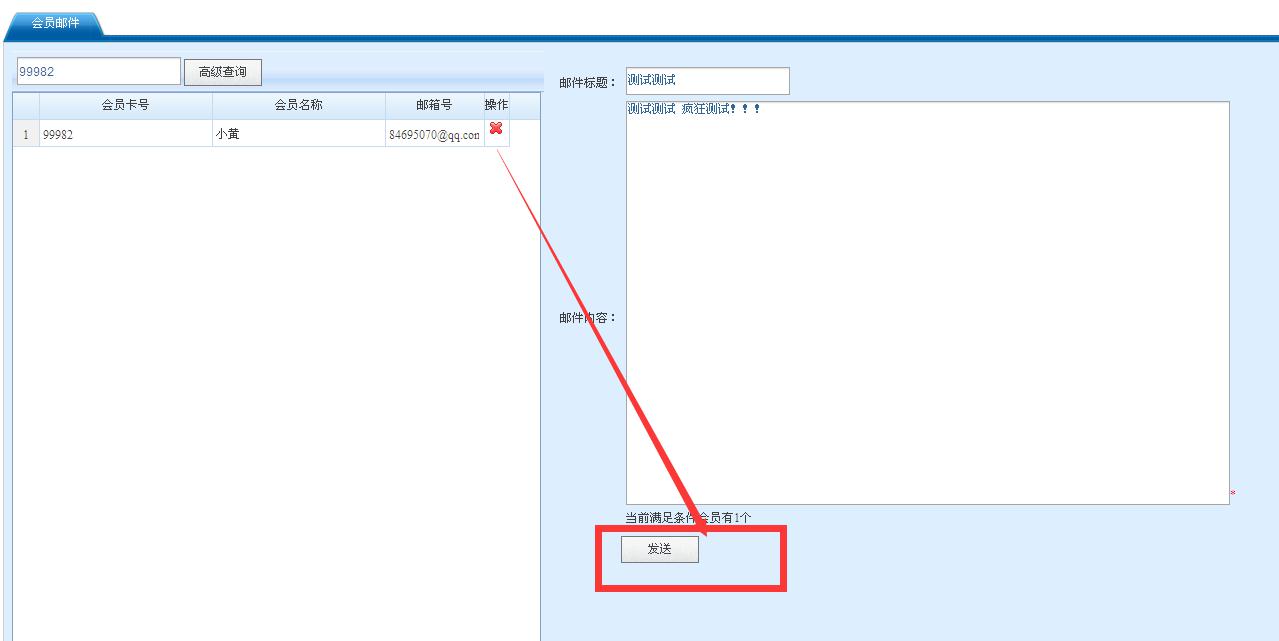Click the email cell 84695070@qq.com
Image resolution: width=1279 pixels, height=641 pixels.
pos(434,134)
